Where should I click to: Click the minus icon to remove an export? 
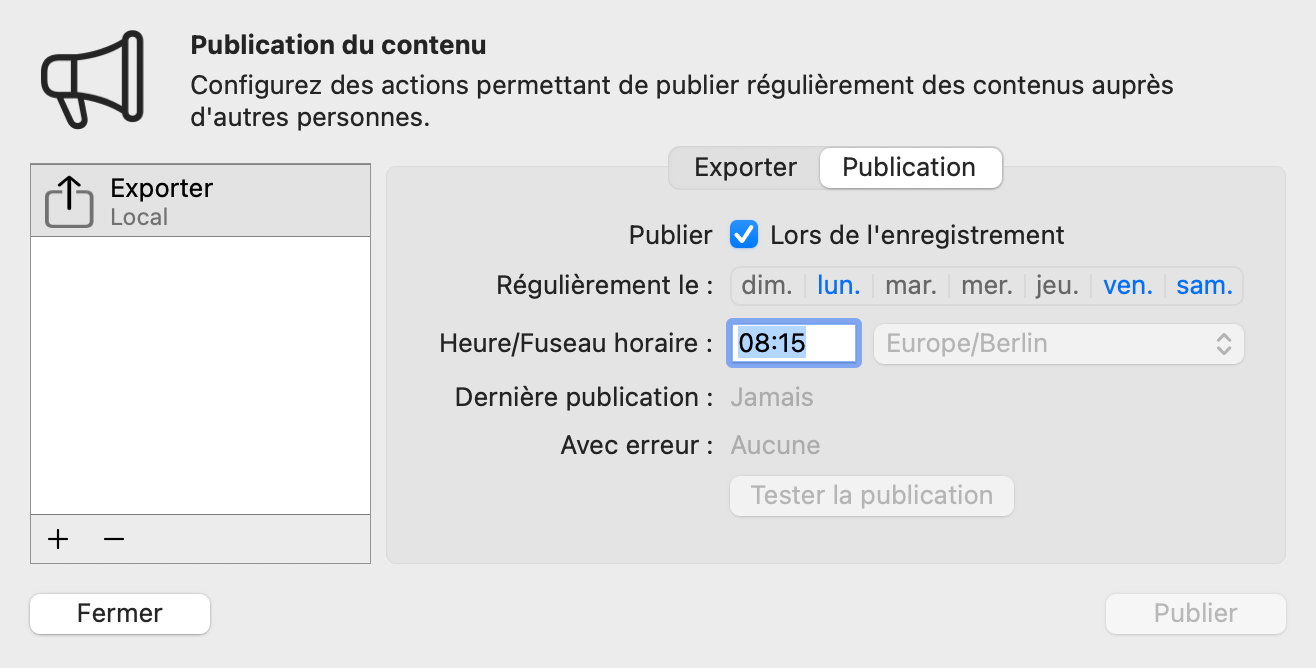point(112,539)
